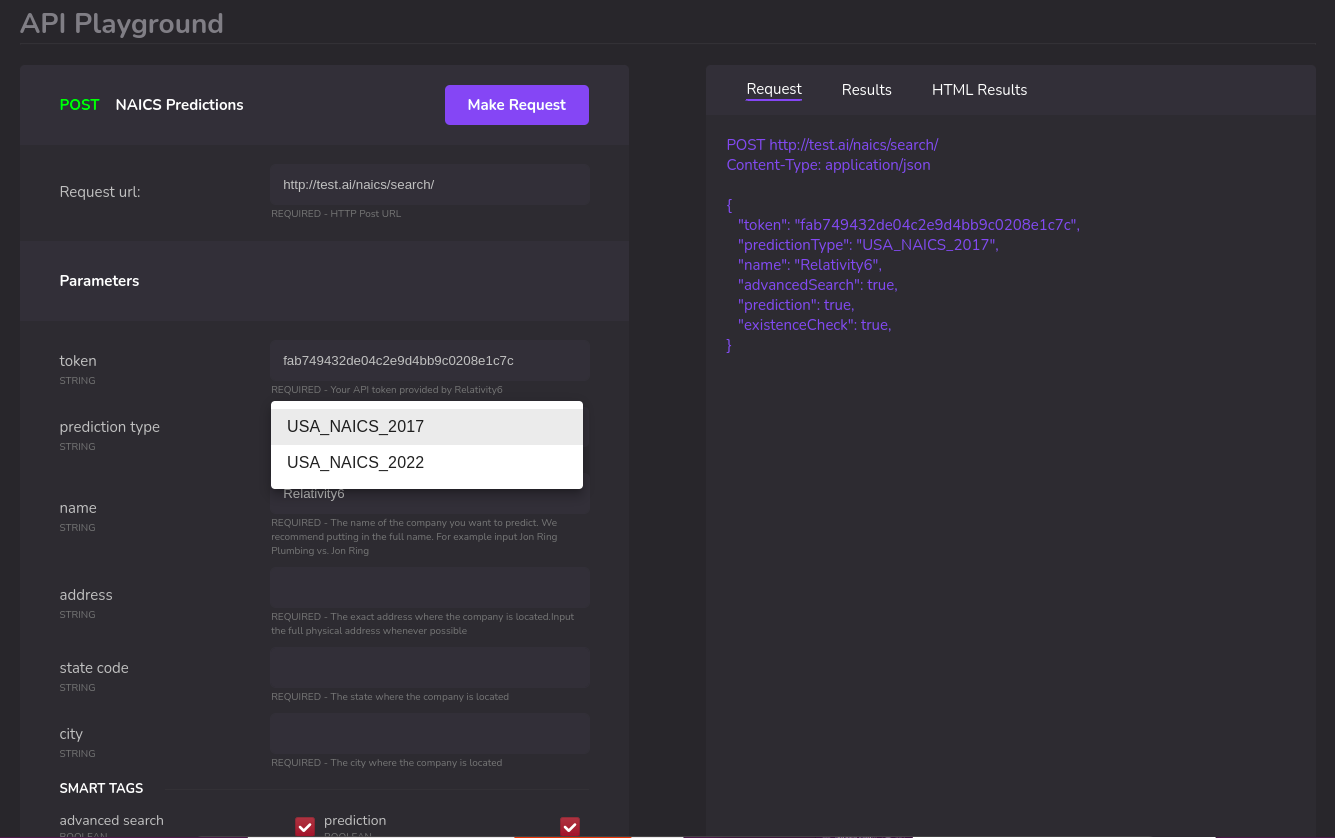Open the HTML Results tab
The width and height of the screenshot is (1335, 838).
(979, 90)
